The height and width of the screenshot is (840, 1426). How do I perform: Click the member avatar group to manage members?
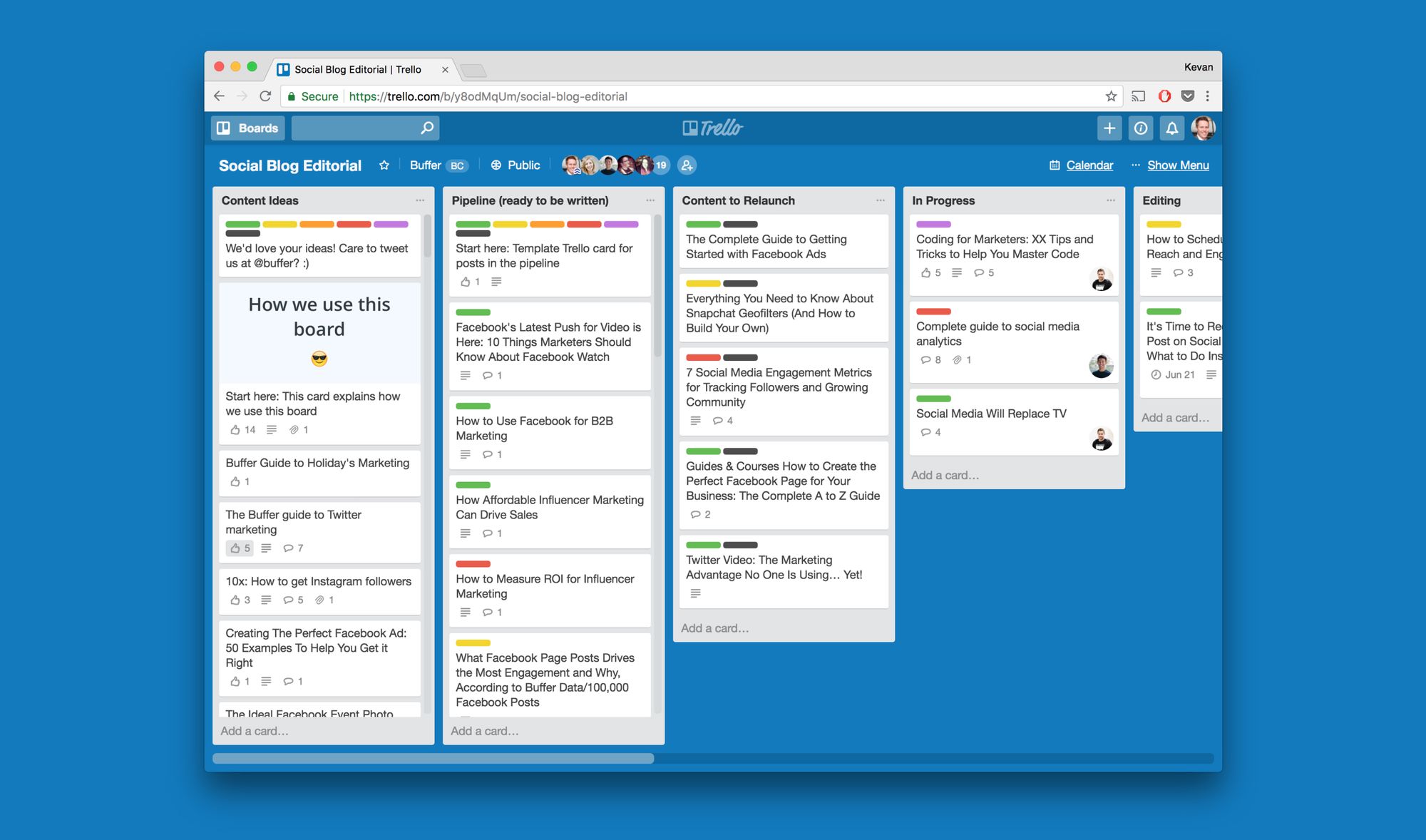(613, 165)
